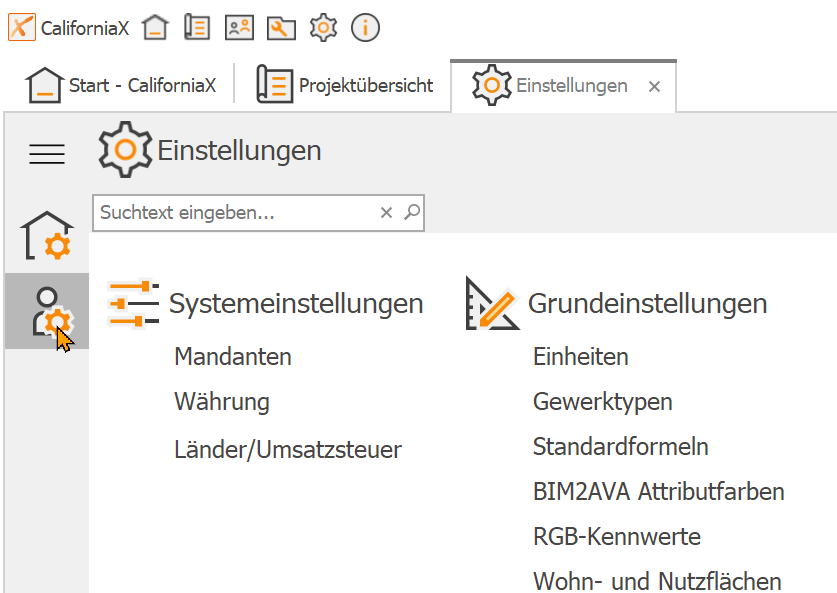Open the Währung settings link

222,401
